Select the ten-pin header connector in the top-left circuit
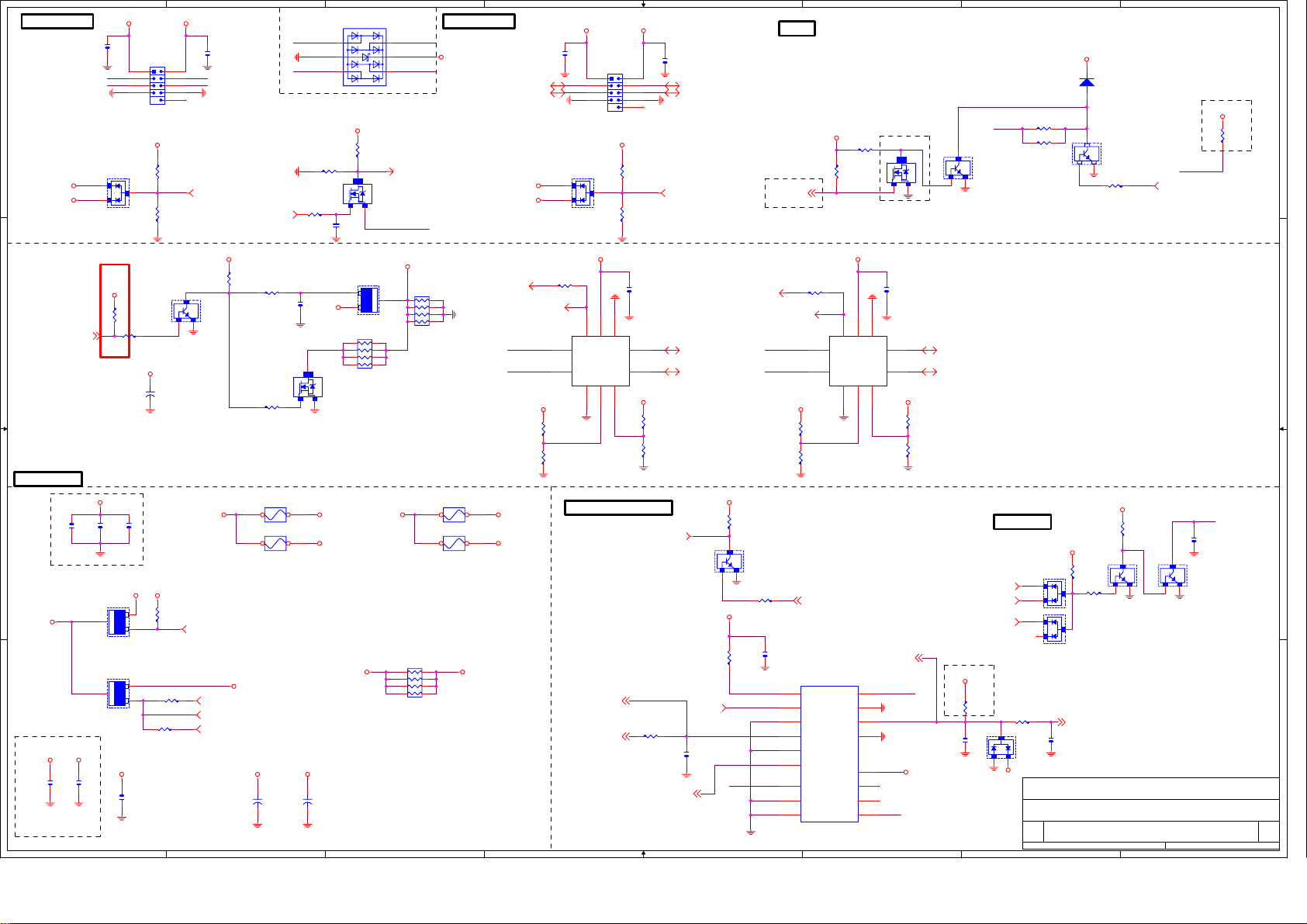Viewport: 1307px width, 924px height. coord(157,85)
